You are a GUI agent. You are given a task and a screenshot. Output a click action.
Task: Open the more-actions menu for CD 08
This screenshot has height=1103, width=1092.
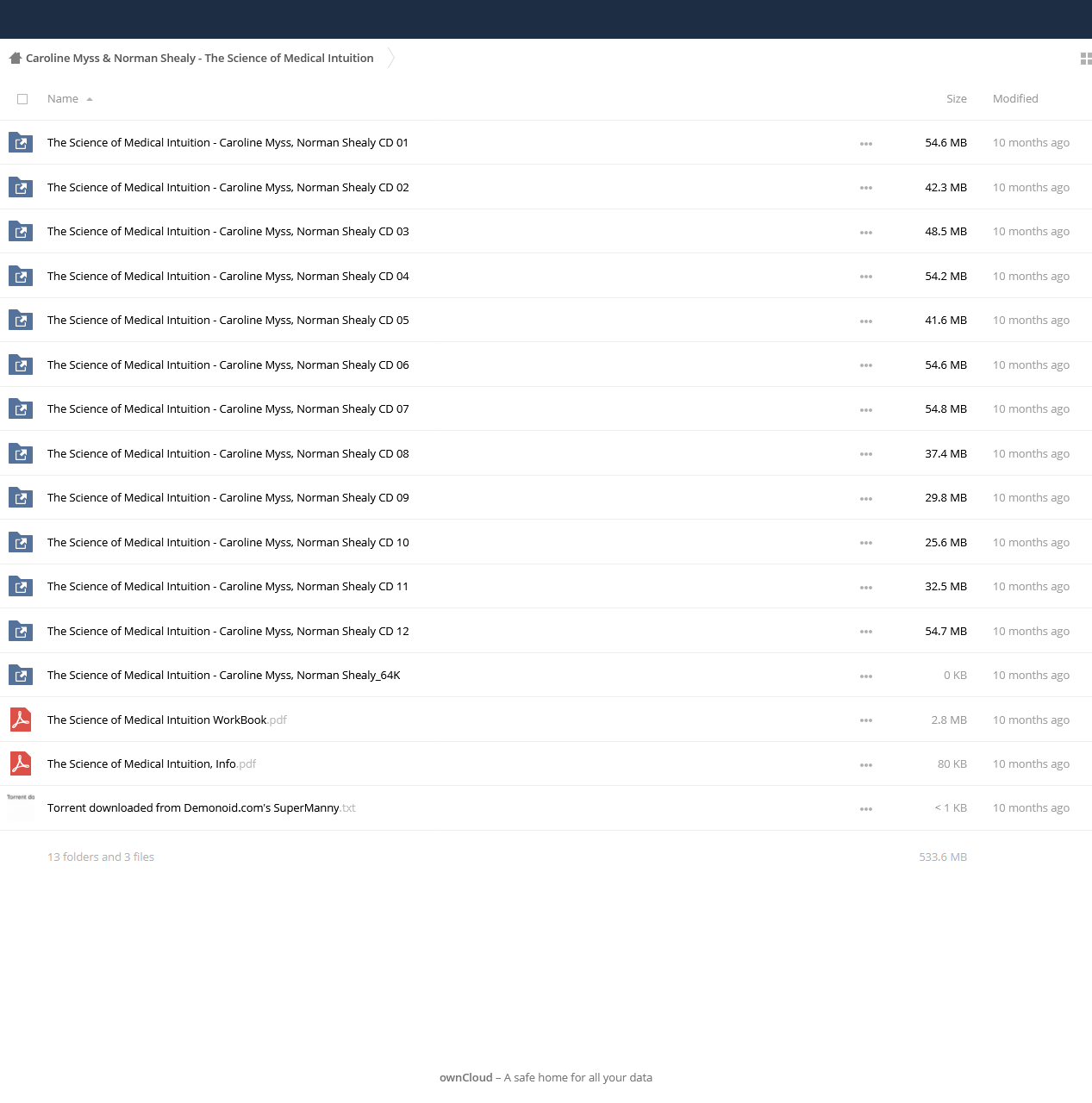[x=866, y=454]
